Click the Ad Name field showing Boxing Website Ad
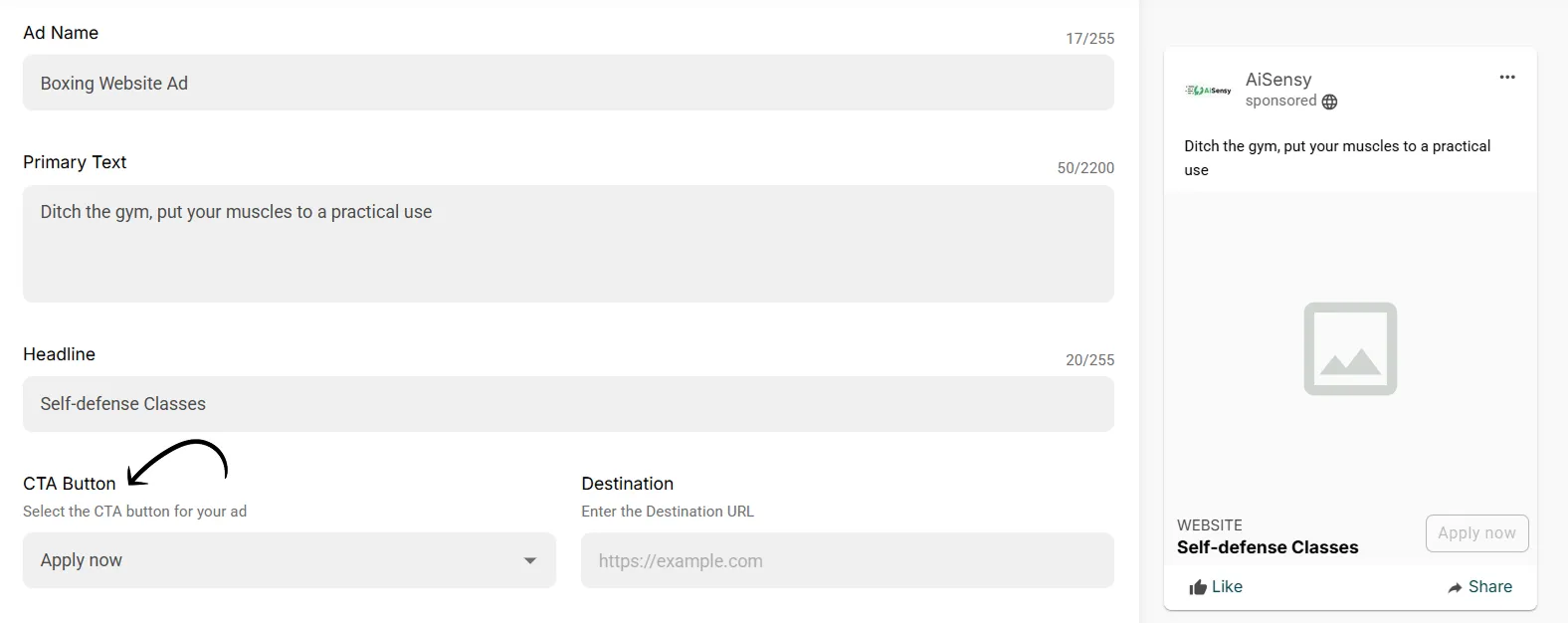 click(568, 83)
